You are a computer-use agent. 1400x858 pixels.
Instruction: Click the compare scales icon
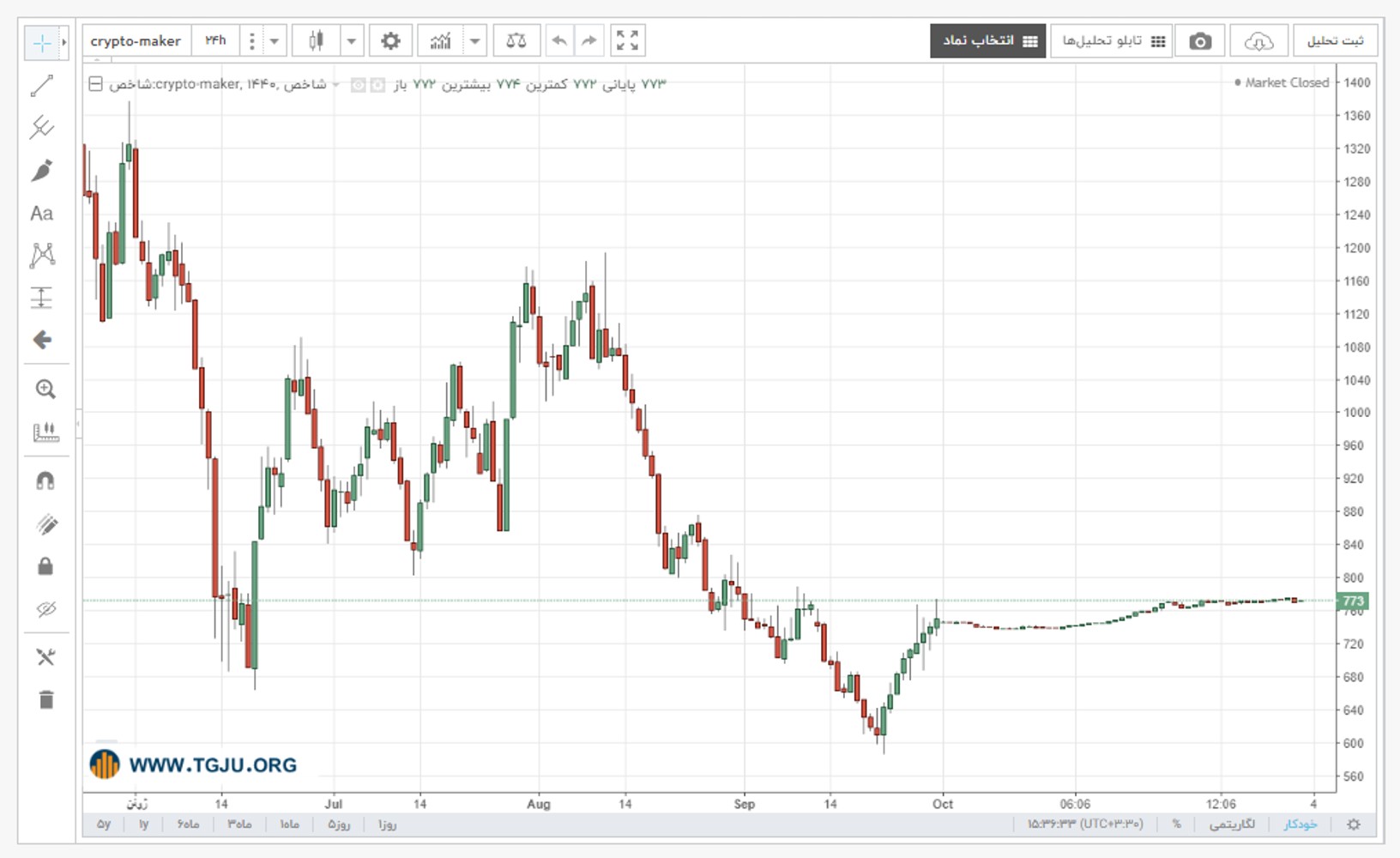tap(516, 40)
